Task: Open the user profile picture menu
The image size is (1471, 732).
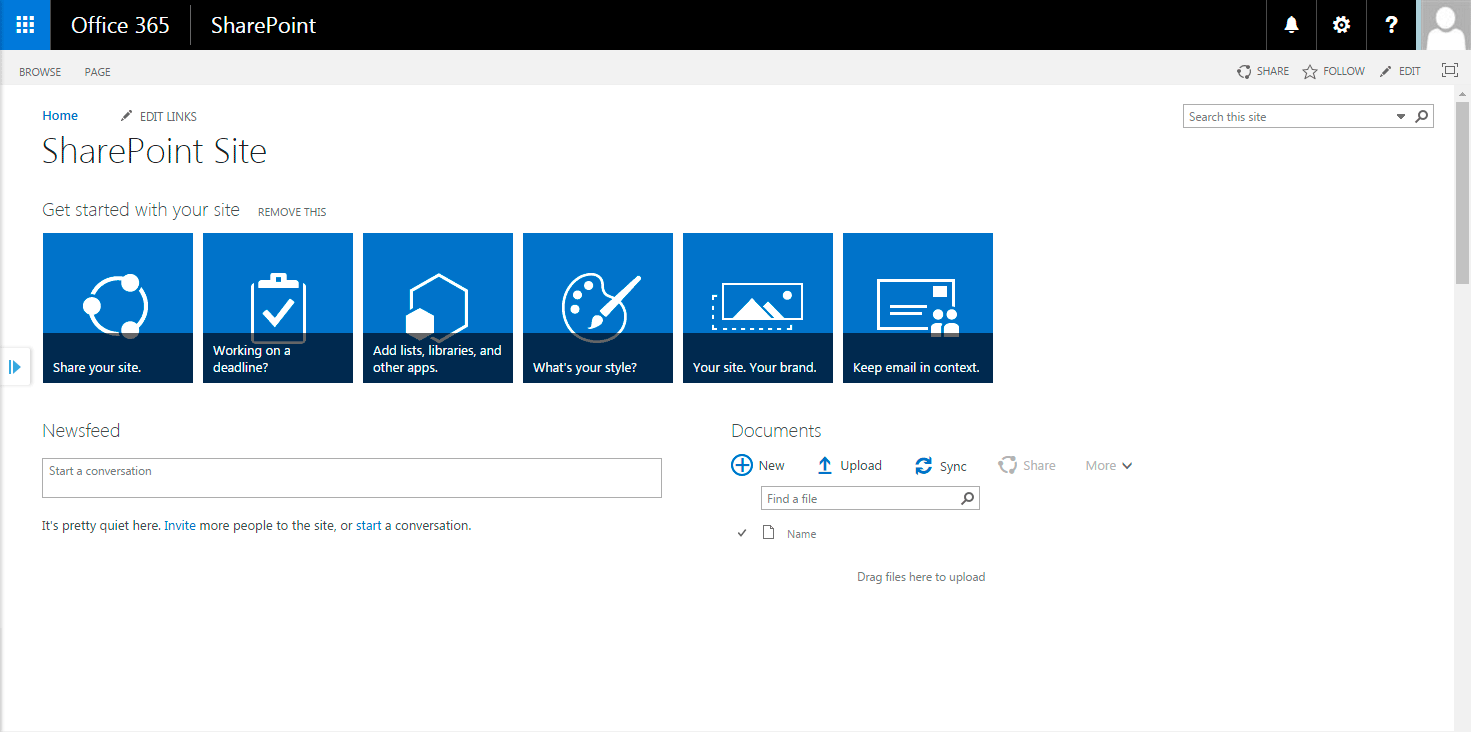Action: pyautogui.click(x=1445, y=25)
